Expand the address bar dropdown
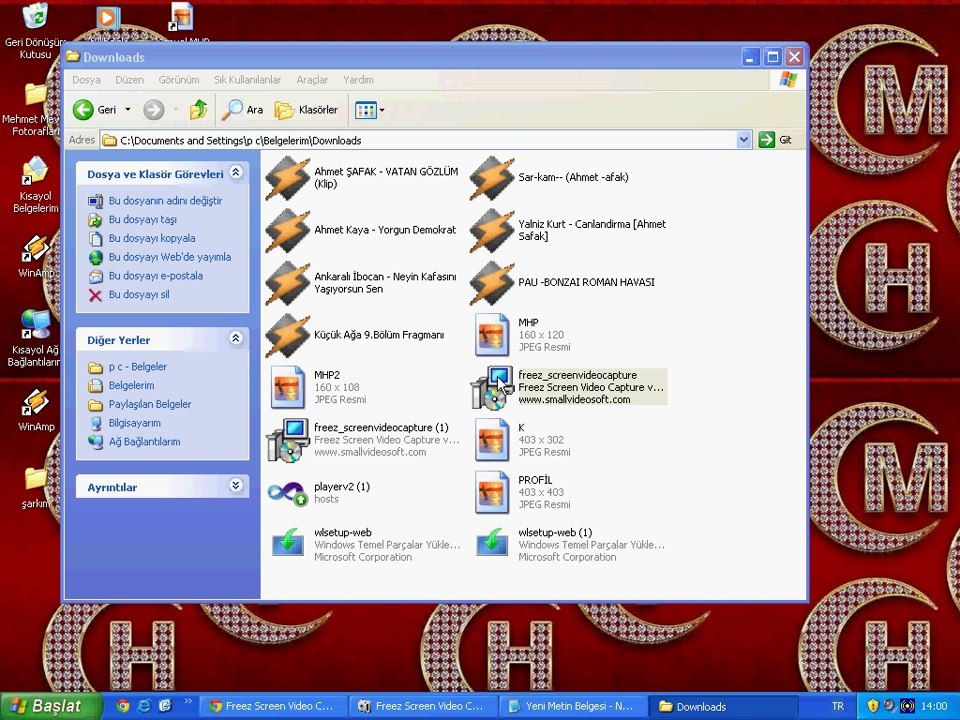 743,140
